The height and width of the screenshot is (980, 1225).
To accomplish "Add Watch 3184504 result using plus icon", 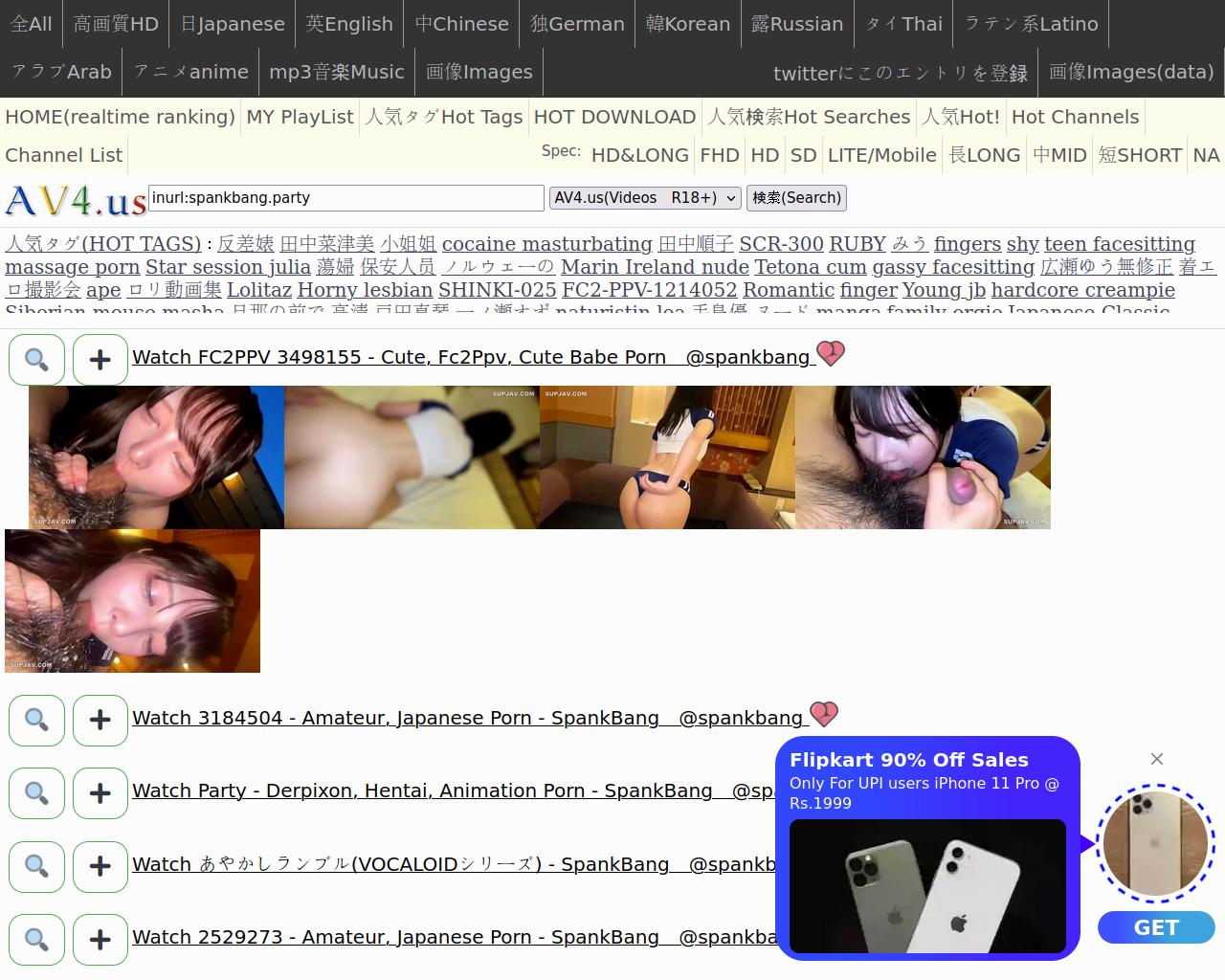I will (100, 720).
